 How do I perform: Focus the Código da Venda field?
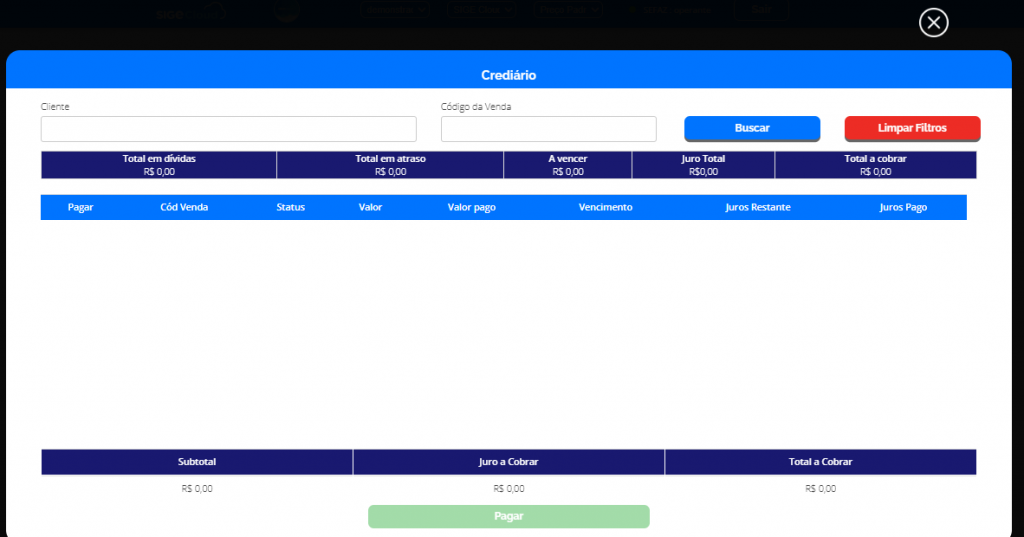tap(548, 129)
